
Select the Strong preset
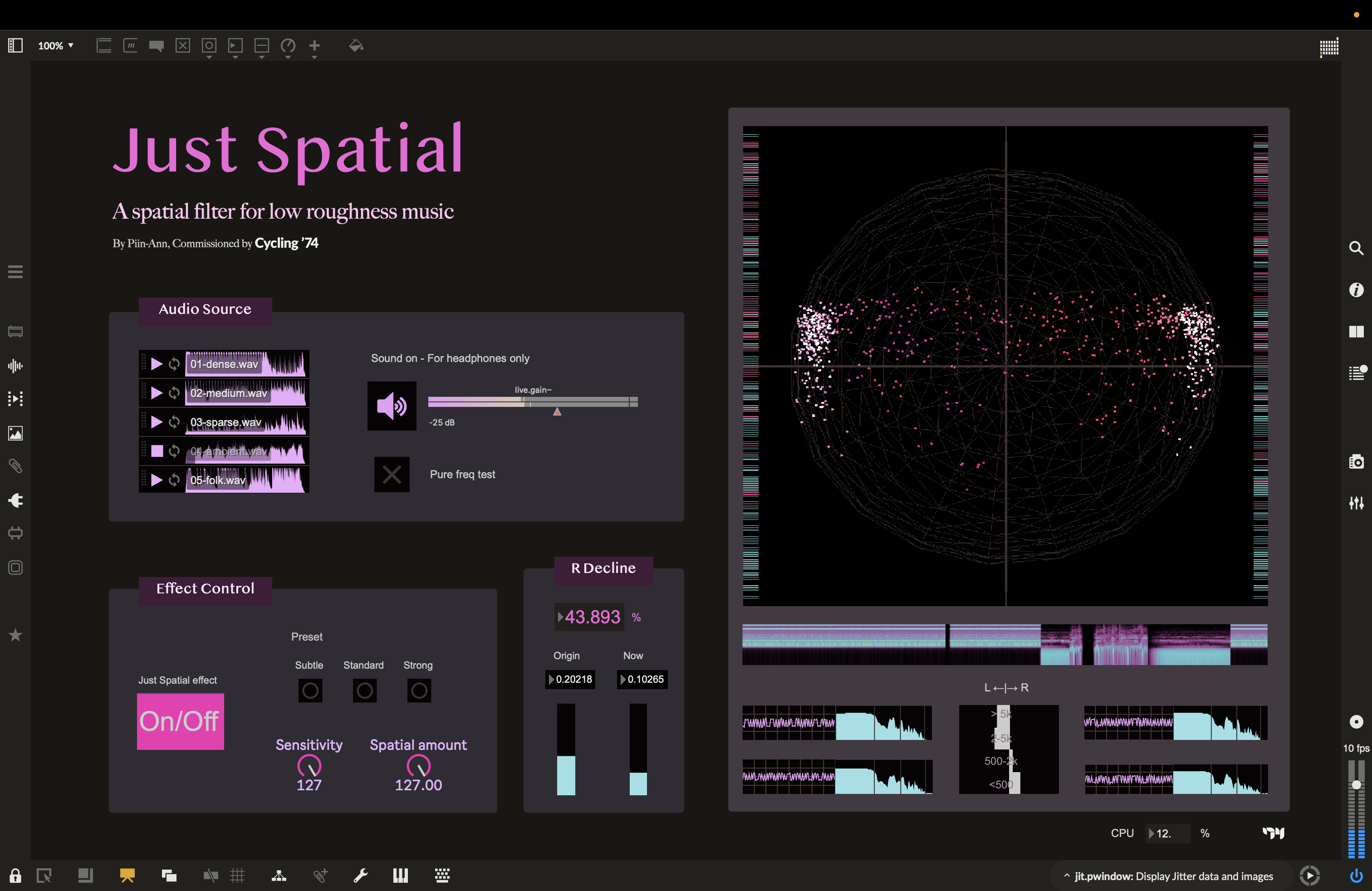pos(419,690)
